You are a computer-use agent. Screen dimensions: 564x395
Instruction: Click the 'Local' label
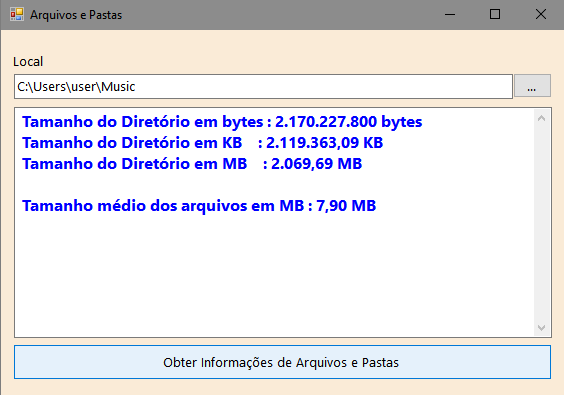pos(28,62)
